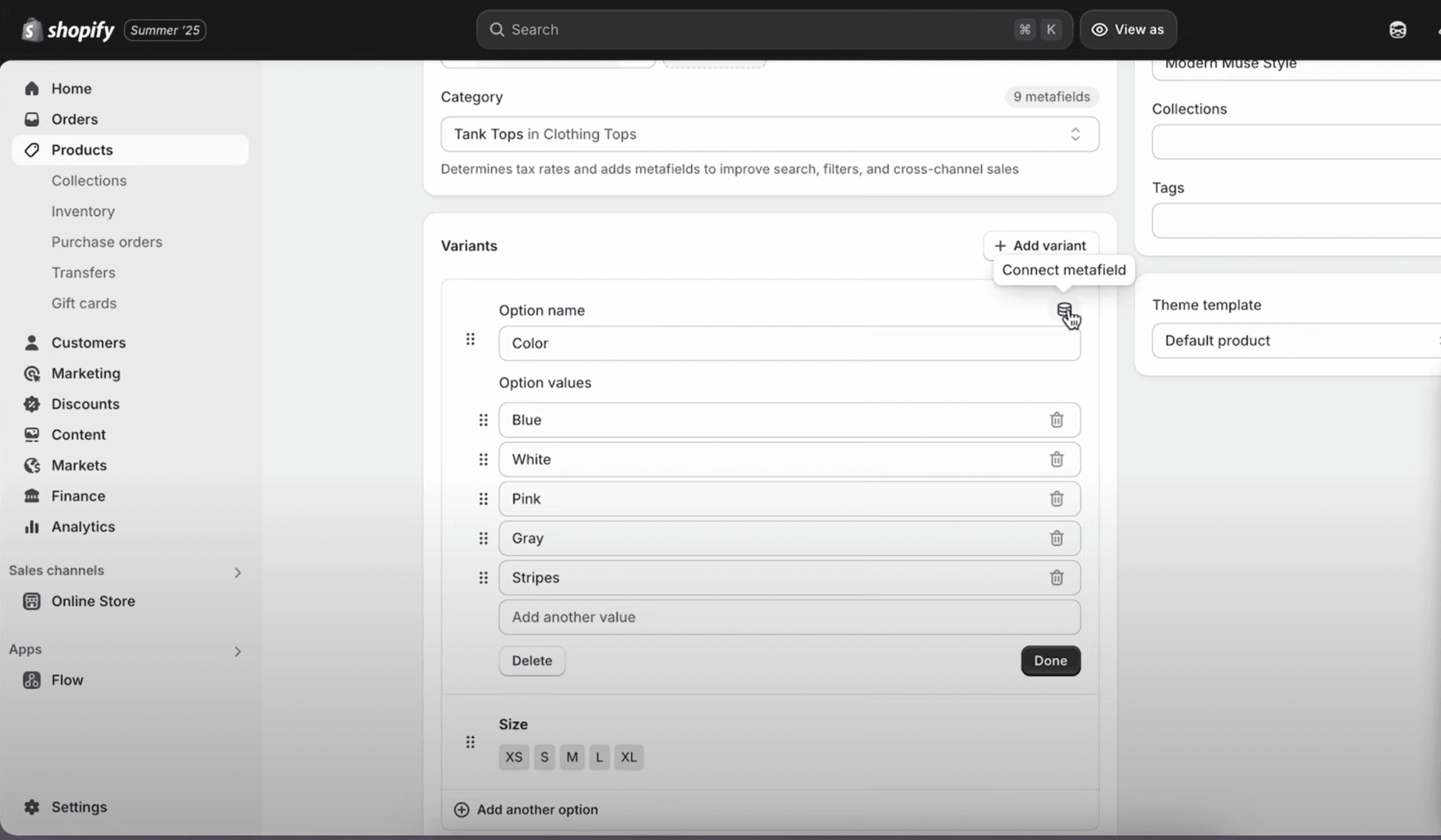Open the Customers person icon
Screen dimensions: 1441x840
(32, 343)
